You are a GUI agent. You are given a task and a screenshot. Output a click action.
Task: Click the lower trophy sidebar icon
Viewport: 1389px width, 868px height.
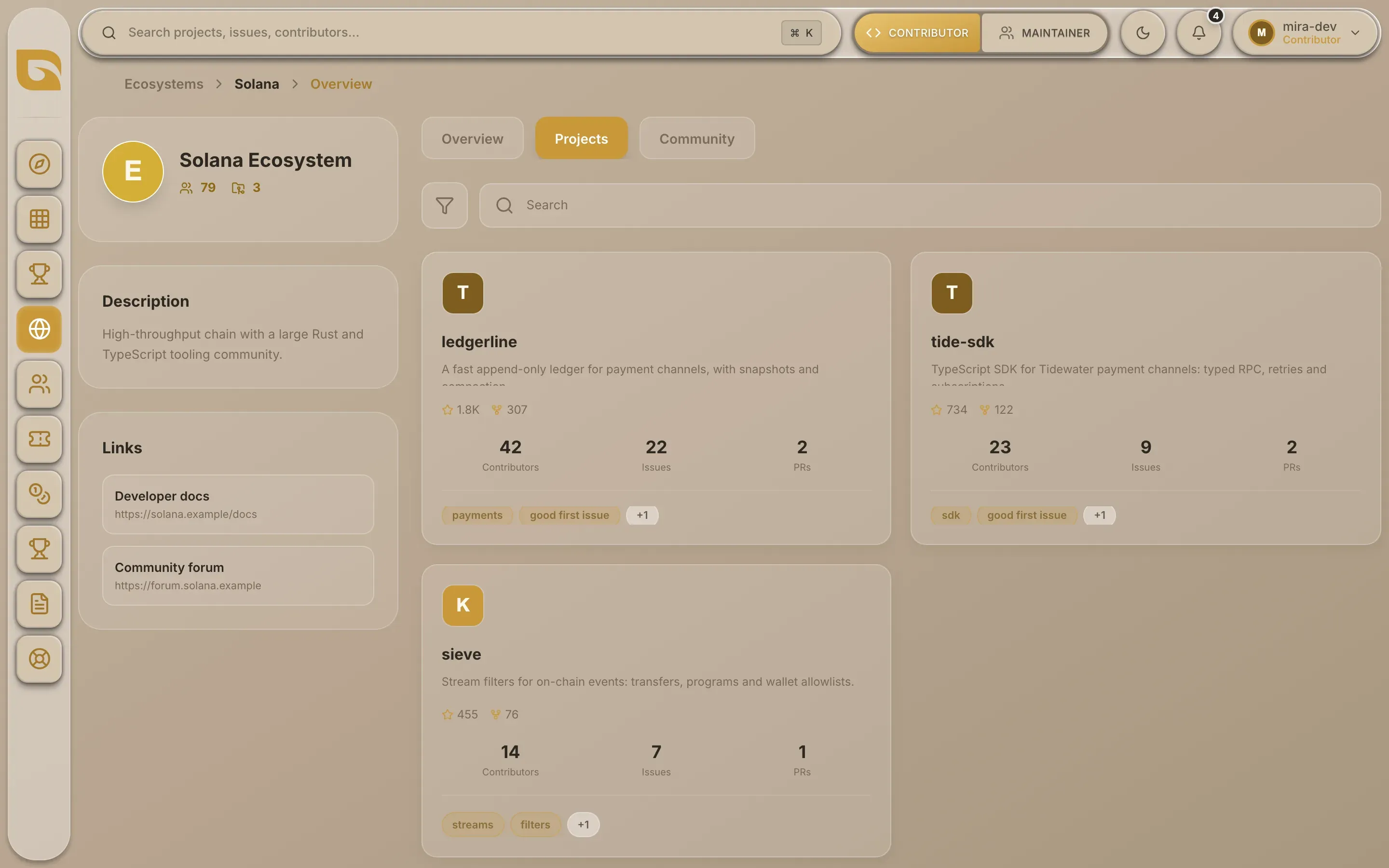(39, 549)
